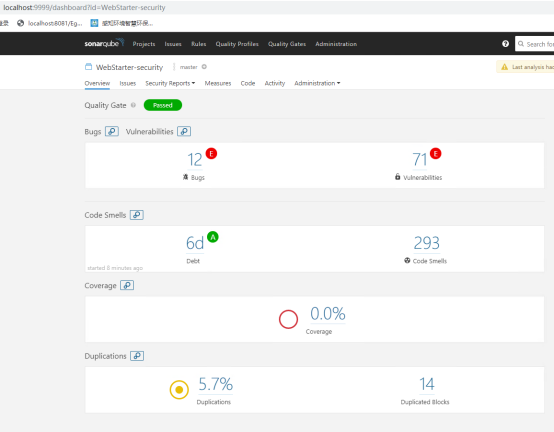Open Quality Gates in the top navigation
This screenshot has width=554, height=432.
287,44
